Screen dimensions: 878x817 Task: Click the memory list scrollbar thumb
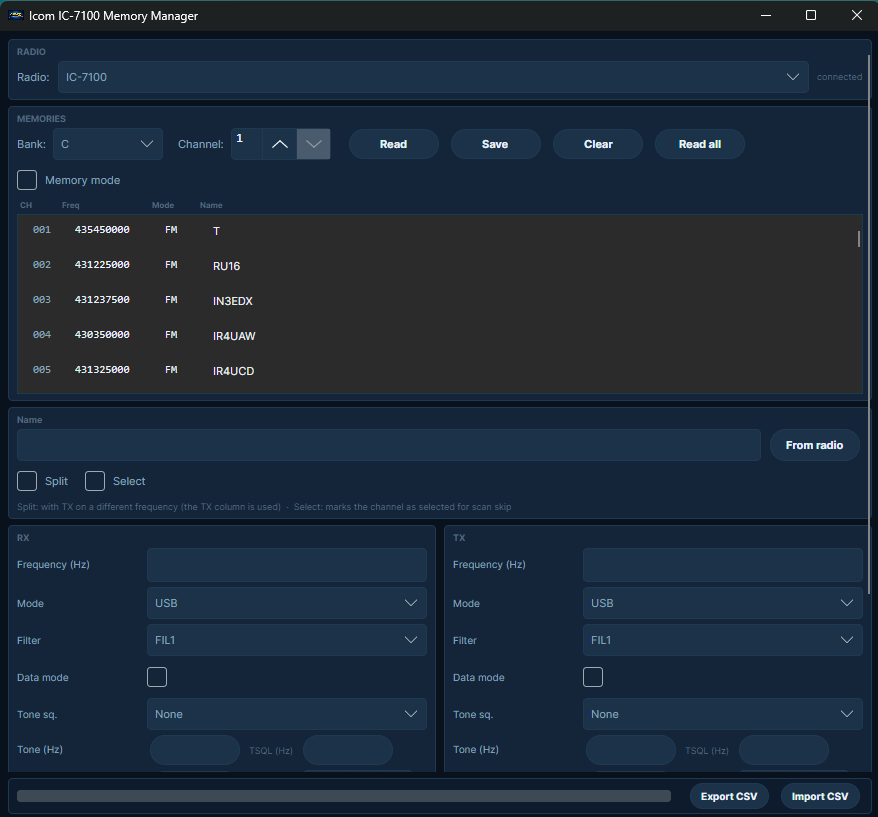coord(858,239)
